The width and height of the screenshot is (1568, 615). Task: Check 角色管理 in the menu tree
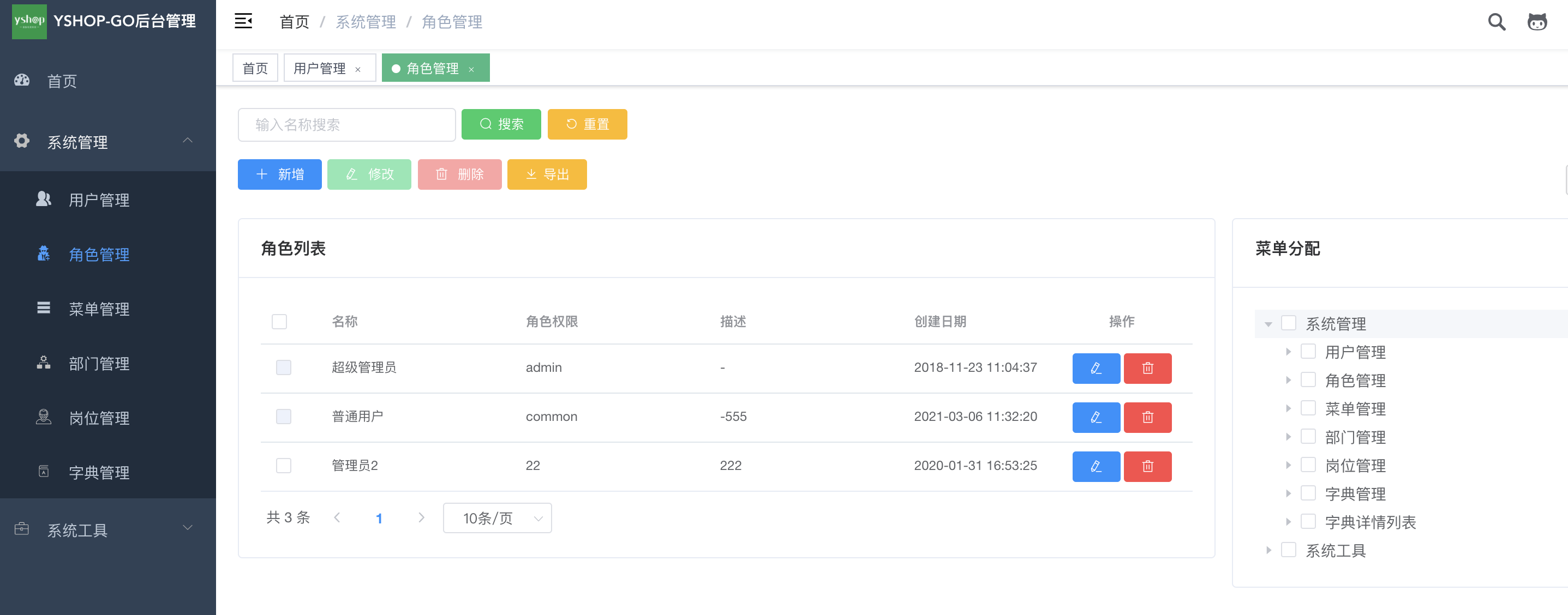click(1307, 379)
